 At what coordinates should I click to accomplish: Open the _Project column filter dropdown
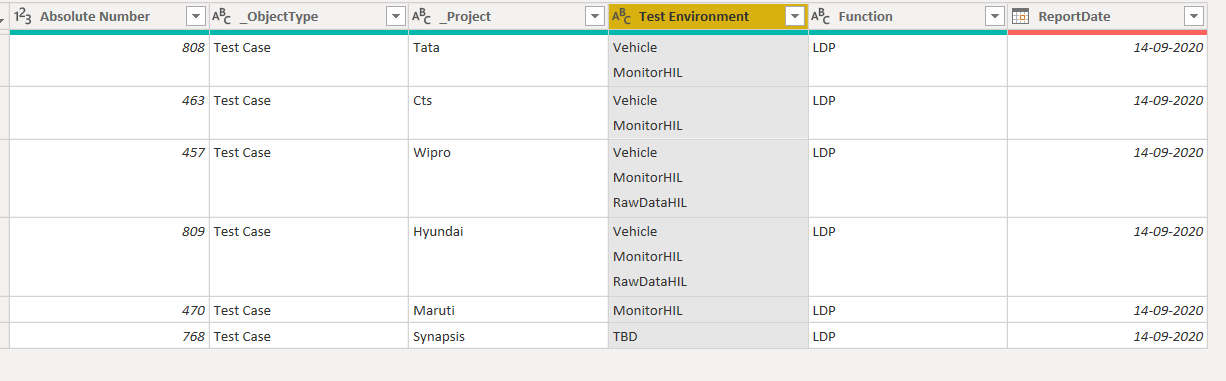[x=595, y=16]
